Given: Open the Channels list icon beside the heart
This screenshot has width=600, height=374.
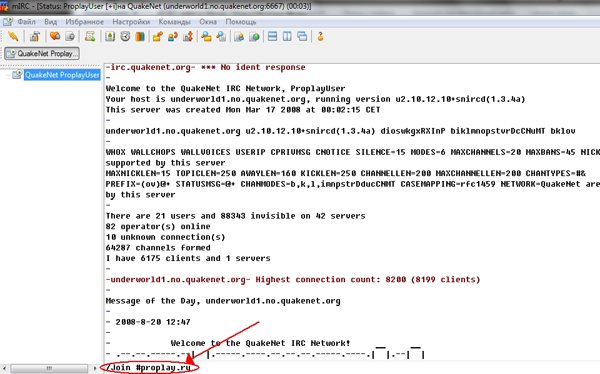Looking at the screenshot, I should [70, 36].
